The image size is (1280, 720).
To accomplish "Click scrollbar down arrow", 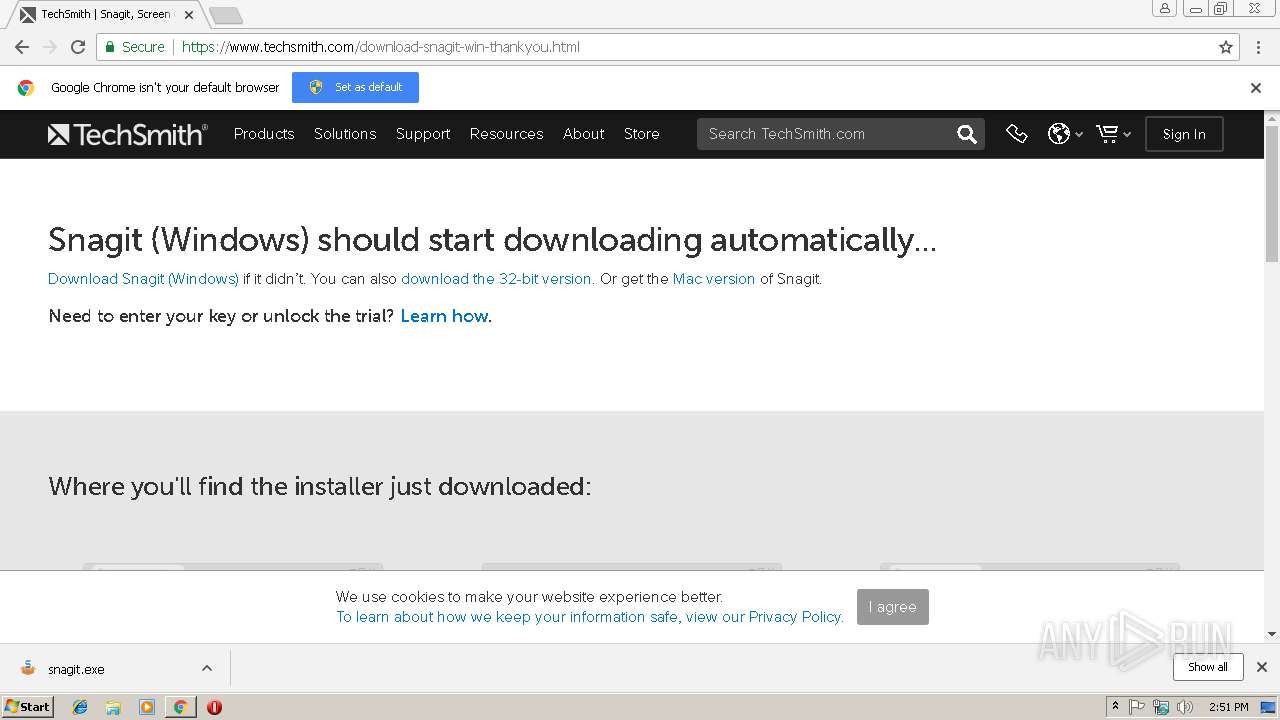I will click(x=1272, y=634).
